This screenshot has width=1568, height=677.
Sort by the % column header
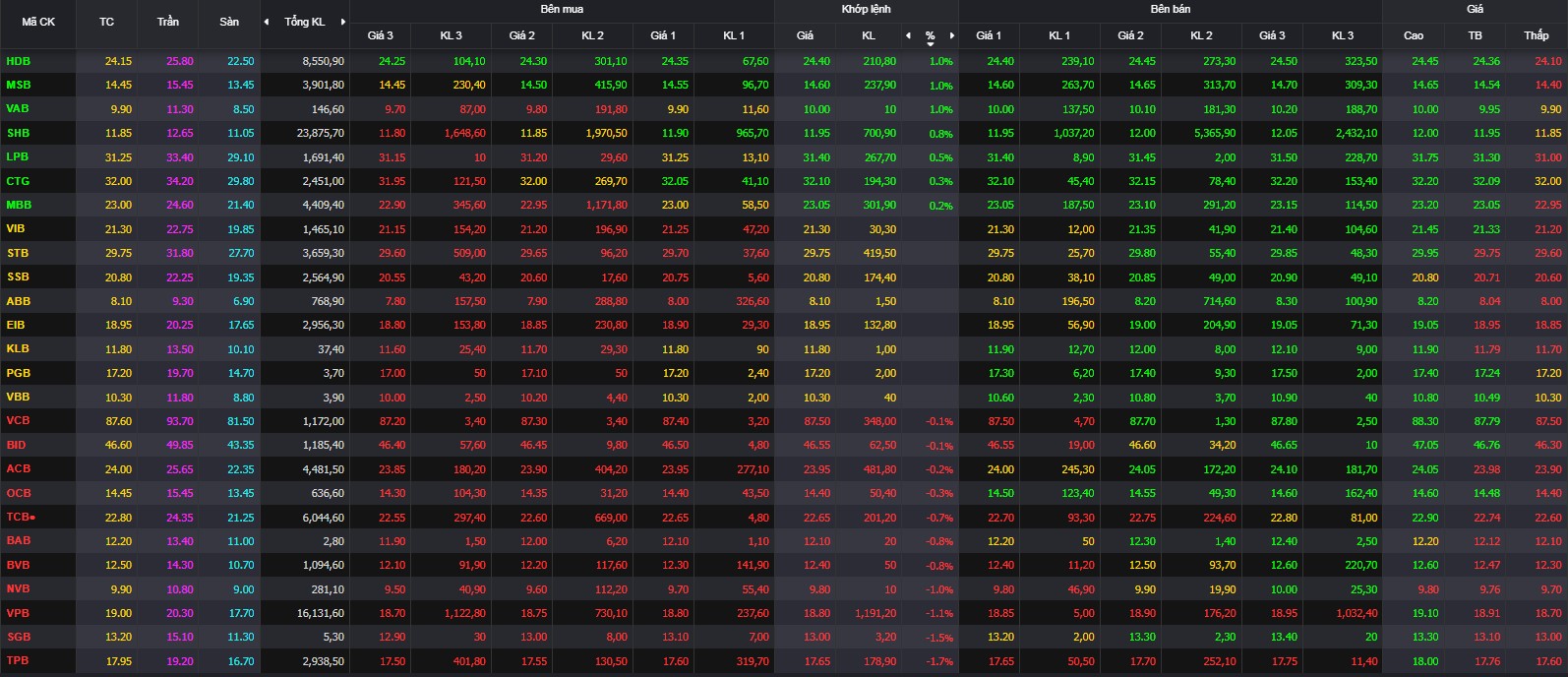[x=930, y=36]
